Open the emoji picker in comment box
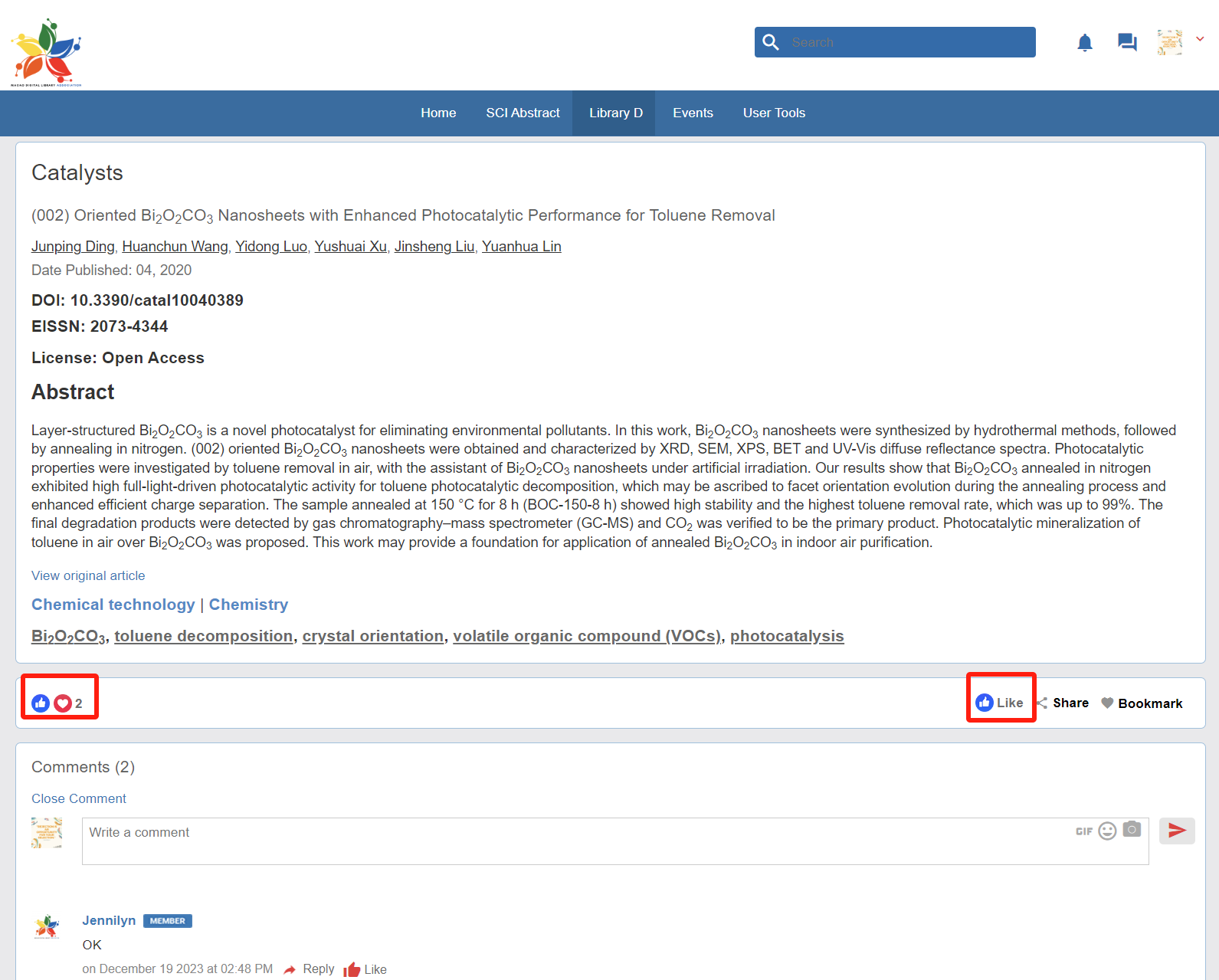This screenshot has width=1219, height=980. (1107, 831)
